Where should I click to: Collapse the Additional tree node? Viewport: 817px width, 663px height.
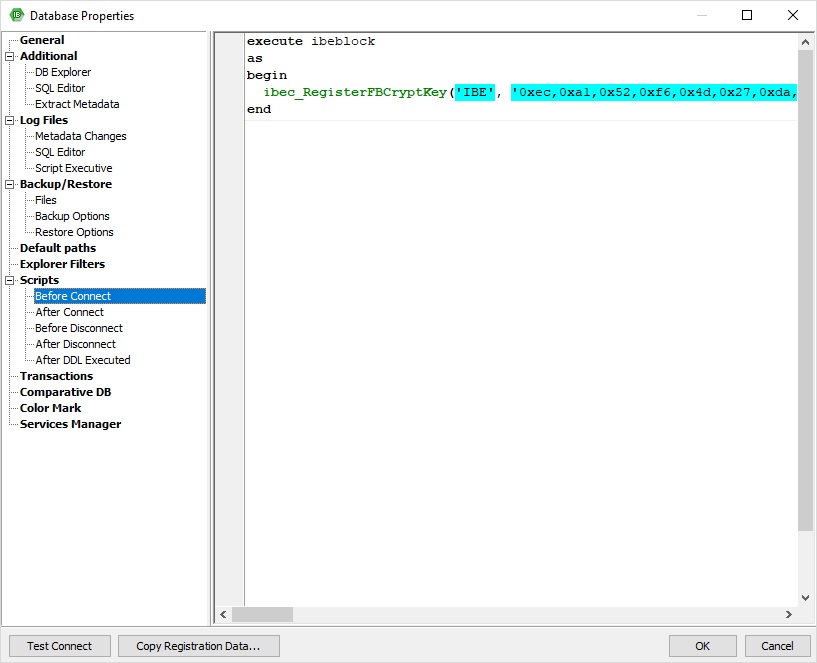(x=9, y=56)
